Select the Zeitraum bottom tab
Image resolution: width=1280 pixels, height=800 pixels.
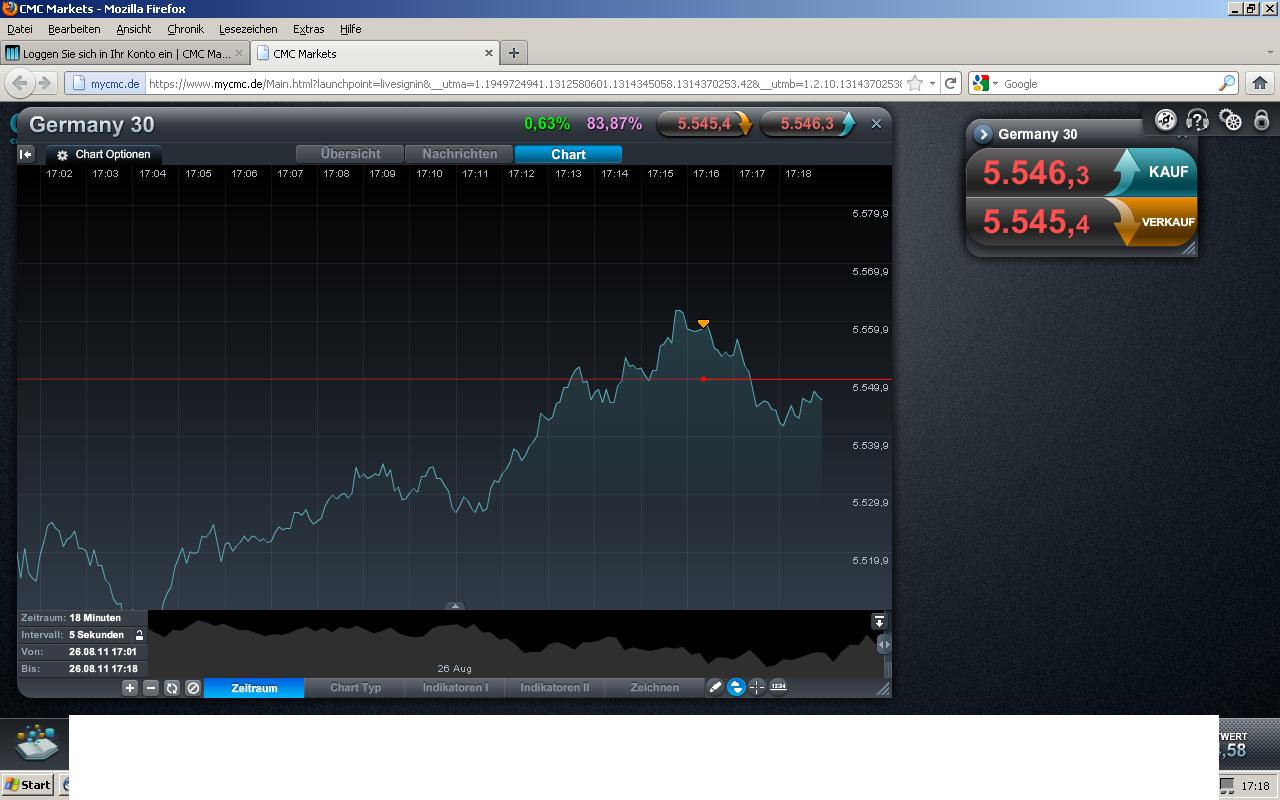click(x=254, y=688)
